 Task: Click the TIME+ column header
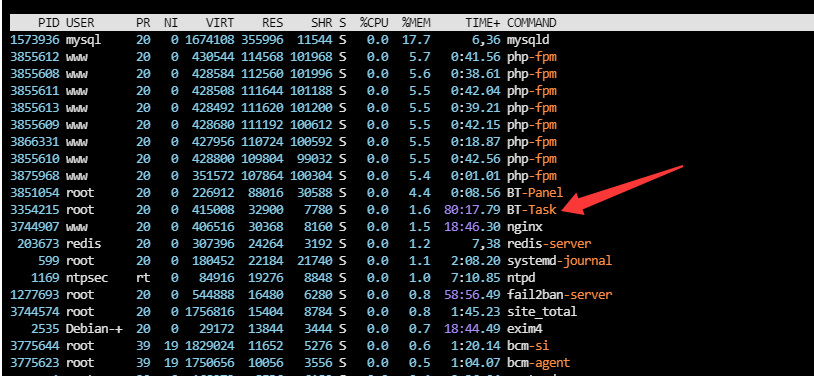(x=483, y=23)
